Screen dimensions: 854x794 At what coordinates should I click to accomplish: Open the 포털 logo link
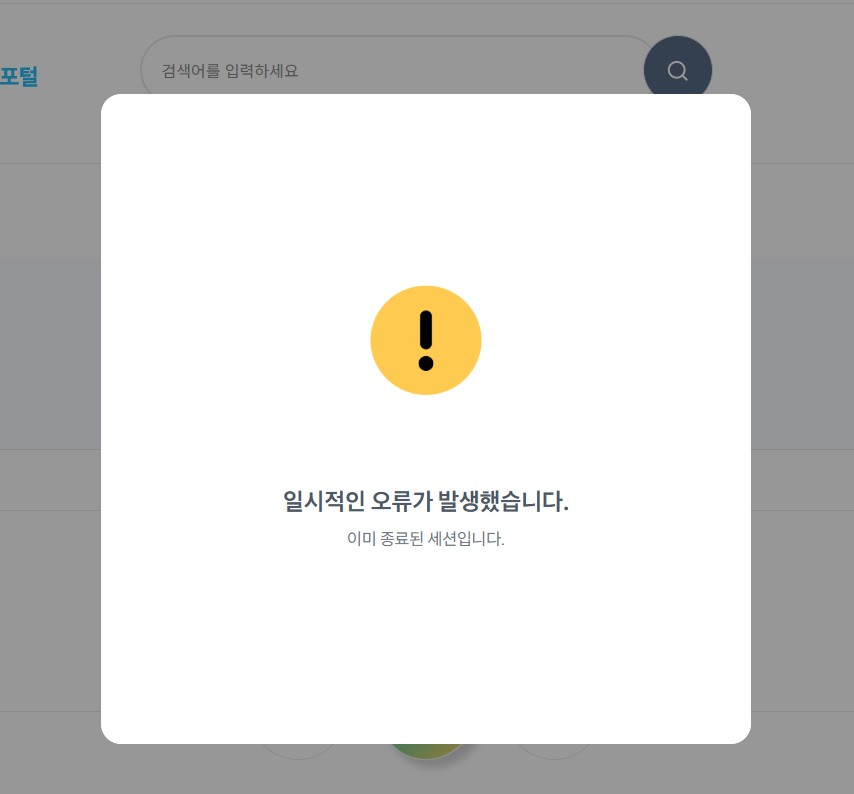point(19,75)
